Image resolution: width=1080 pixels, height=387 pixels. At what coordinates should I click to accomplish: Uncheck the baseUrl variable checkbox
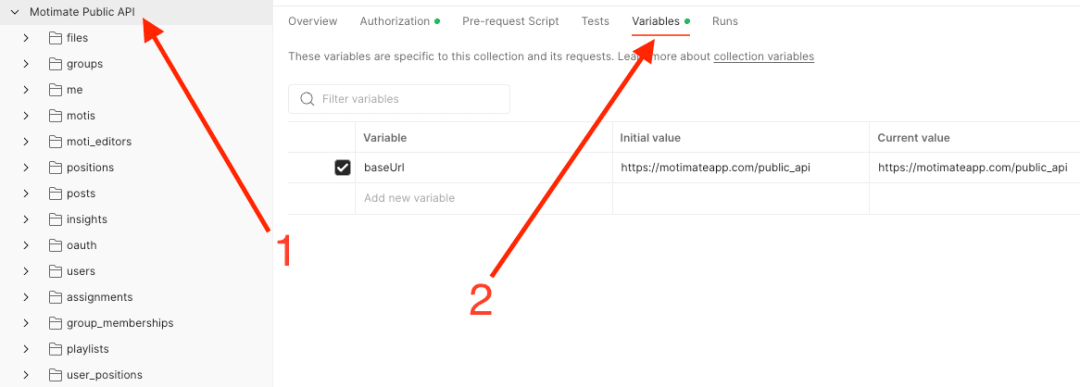342,167
